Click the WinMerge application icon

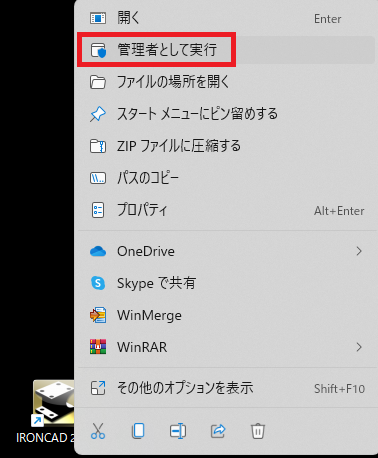tap(98, 315)
